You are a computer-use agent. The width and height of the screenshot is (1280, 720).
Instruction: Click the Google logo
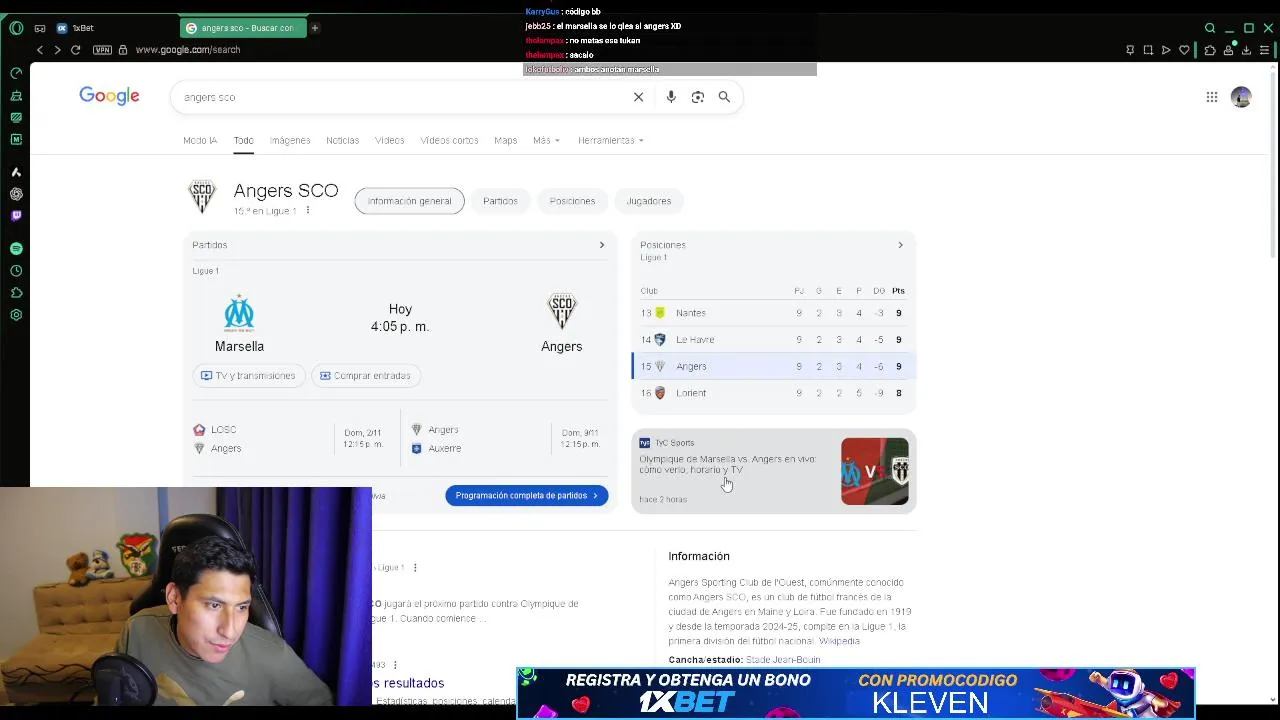click(109, 96)
